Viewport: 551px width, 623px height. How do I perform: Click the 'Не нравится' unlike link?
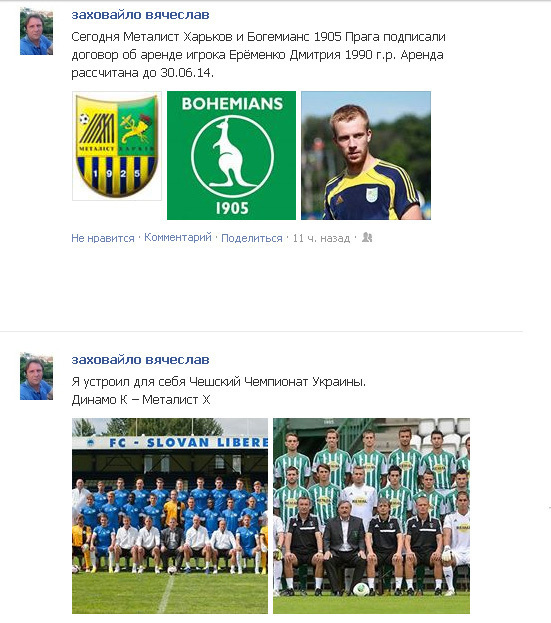[x=103, y=238]
